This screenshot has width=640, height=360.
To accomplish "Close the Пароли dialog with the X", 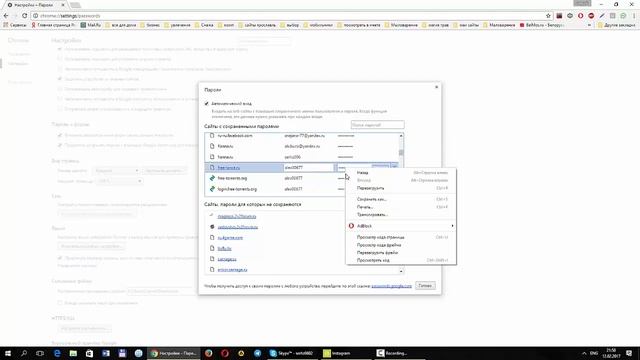I will (436, 87).
